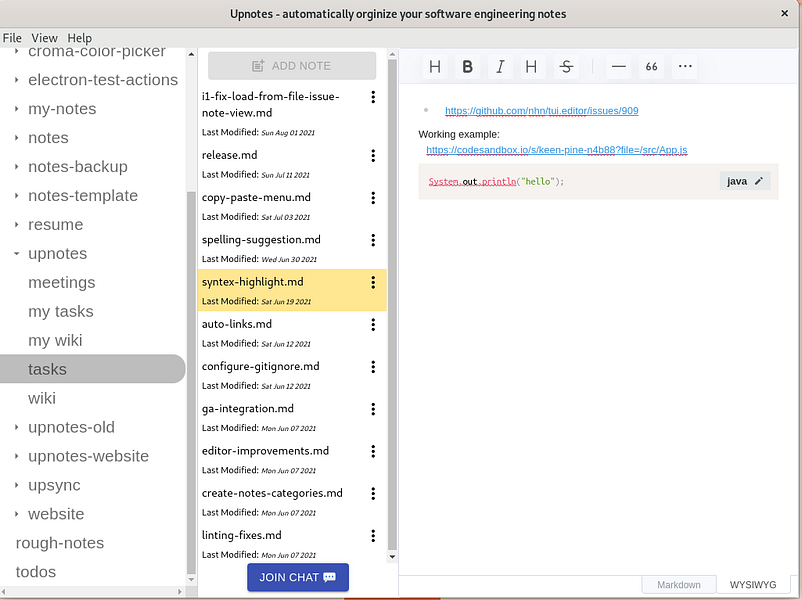Click the JOIN CHAT button
Screen dimensions: 802x600
(298, 577)
